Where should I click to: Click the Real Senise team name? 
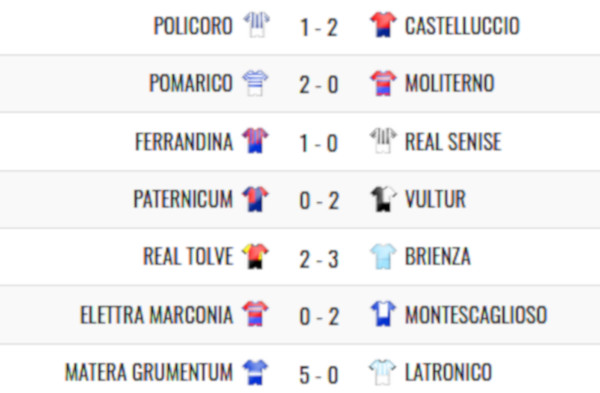click(x=453, y=142)
